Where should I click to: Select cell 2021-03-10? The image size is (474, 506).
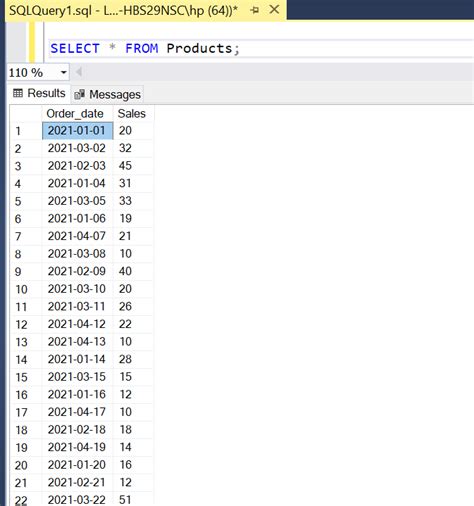point(77,289)
